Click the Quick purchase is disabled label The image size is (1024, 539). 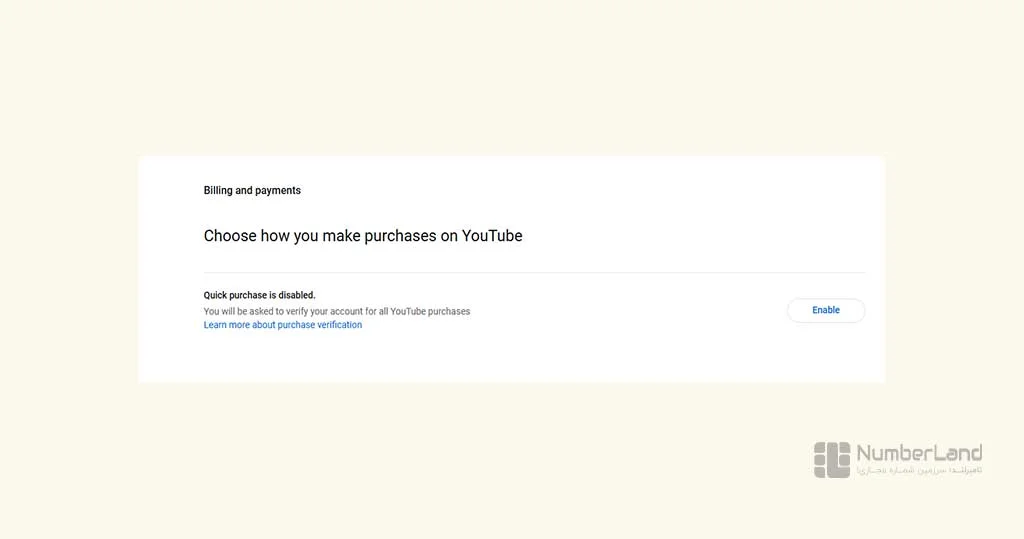(x=259, y=295)
